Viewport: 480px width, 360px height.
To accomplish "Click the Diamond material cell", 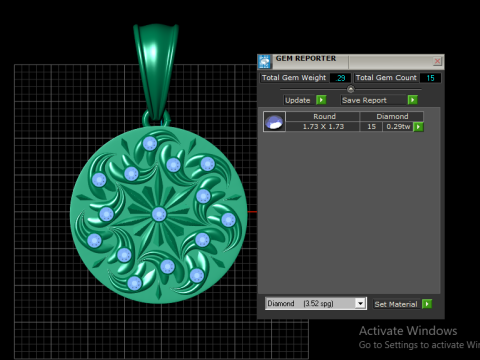I will click(392, 116).
